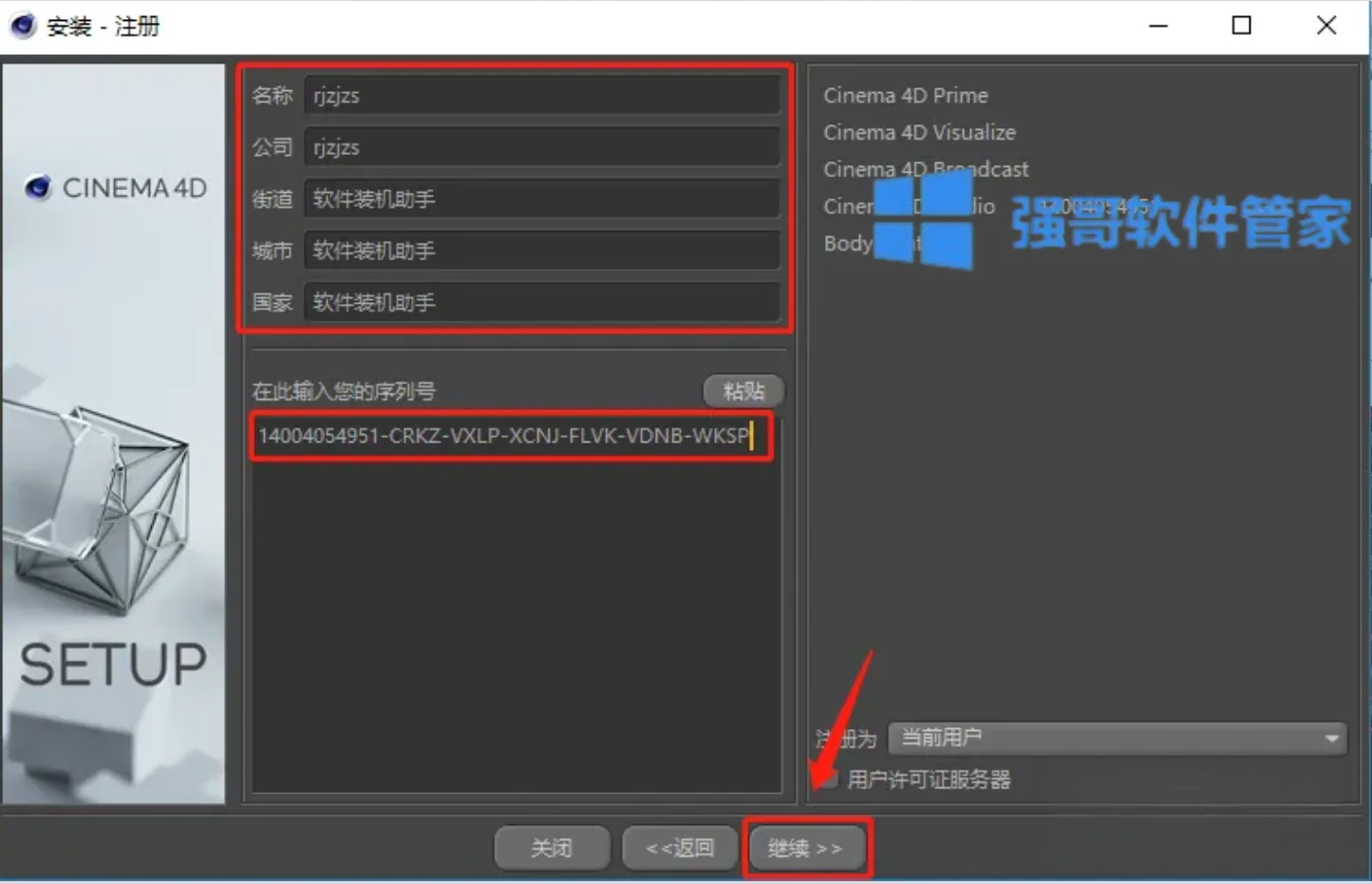
Task: Select Cinema 4D Visualize in the list
Action: click(919, 132)
